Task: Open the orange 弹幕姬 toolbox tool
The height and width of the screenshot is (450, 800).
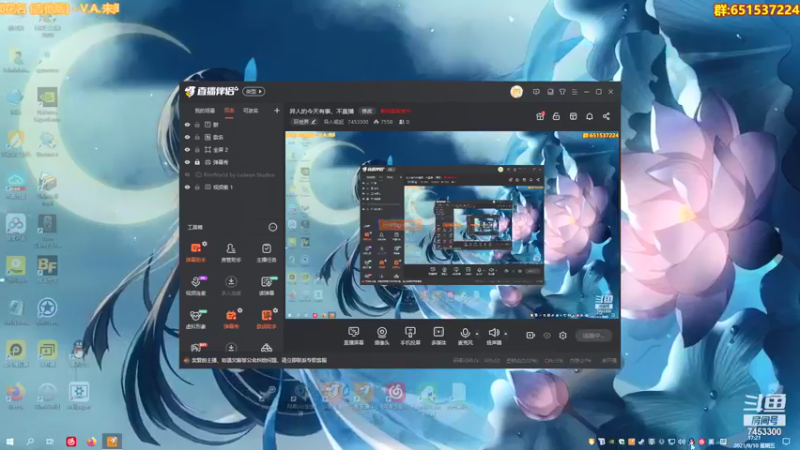Action: (231, 319)
